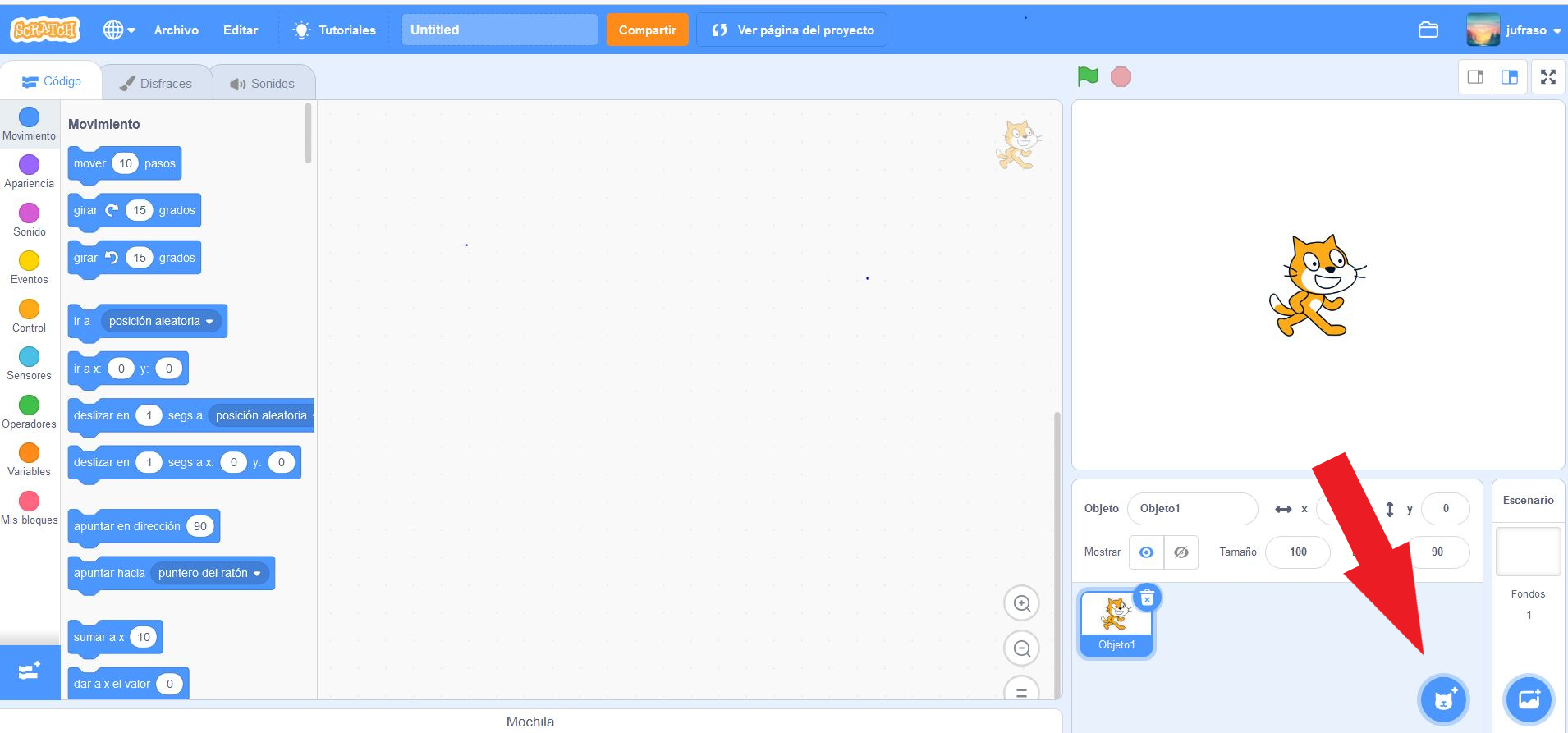The width and height of the screenshot is (1568, 733).
Task: Click the add sprite cat button
Action: tap(1443, 699)
